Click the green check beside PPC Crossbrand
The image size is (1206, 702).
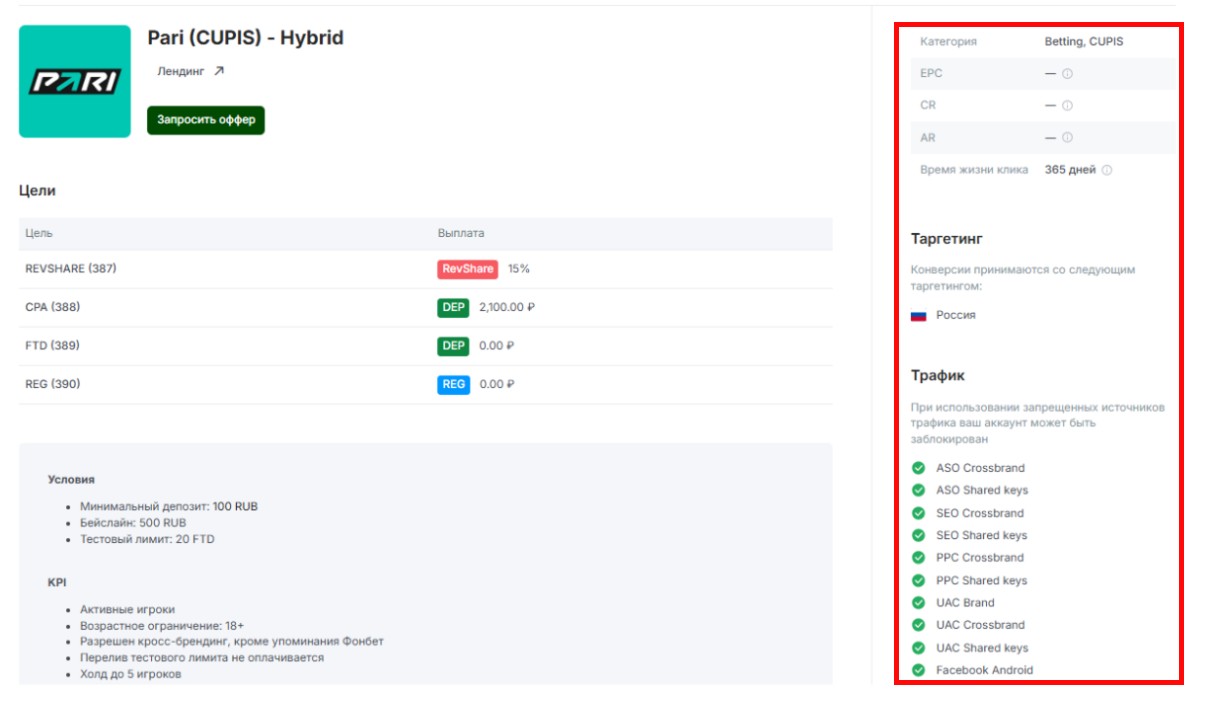(x=918, y=558)
